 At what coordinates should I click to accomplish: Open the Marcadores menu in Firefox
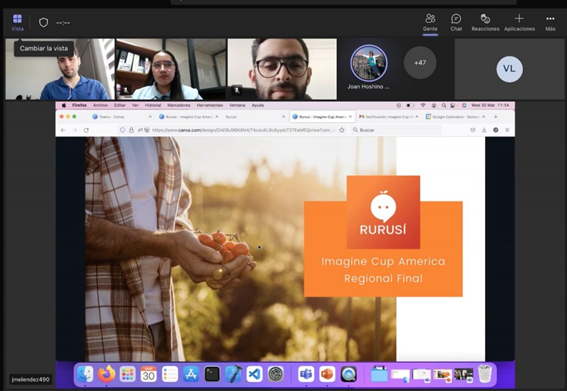coord(179,105)
